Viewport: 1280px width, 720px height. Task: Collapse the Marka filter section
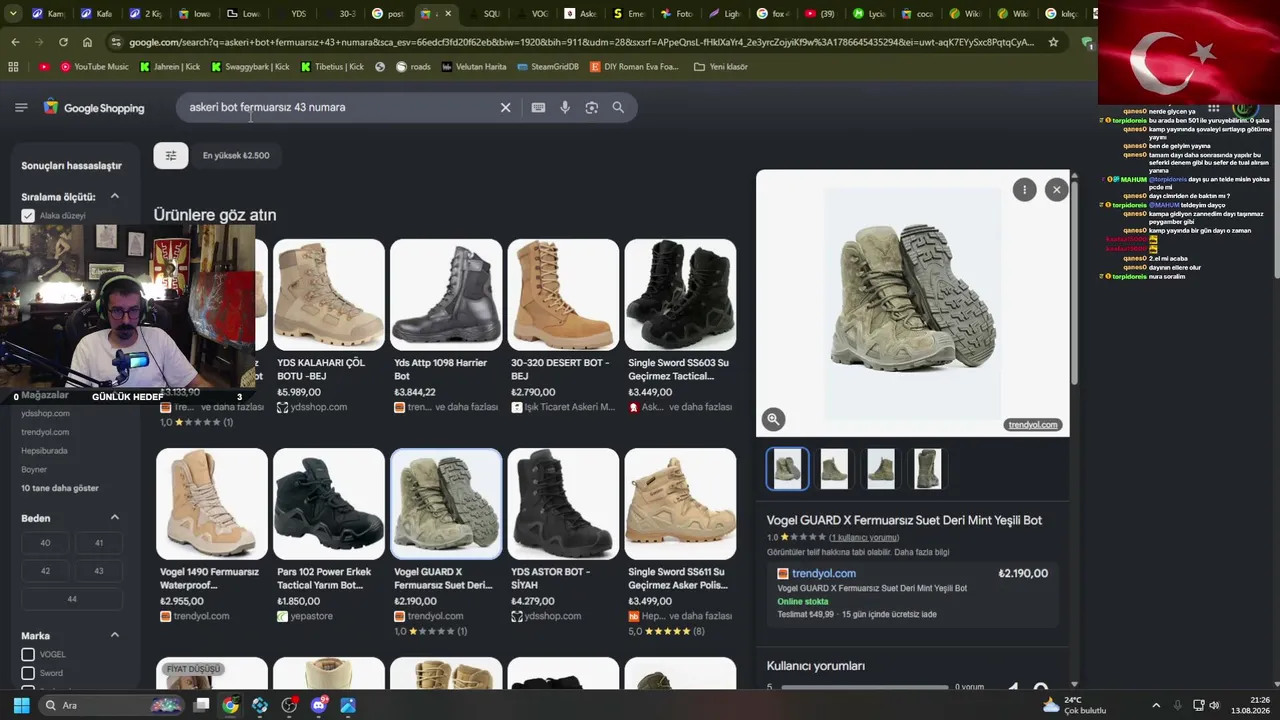coord(114,635)
